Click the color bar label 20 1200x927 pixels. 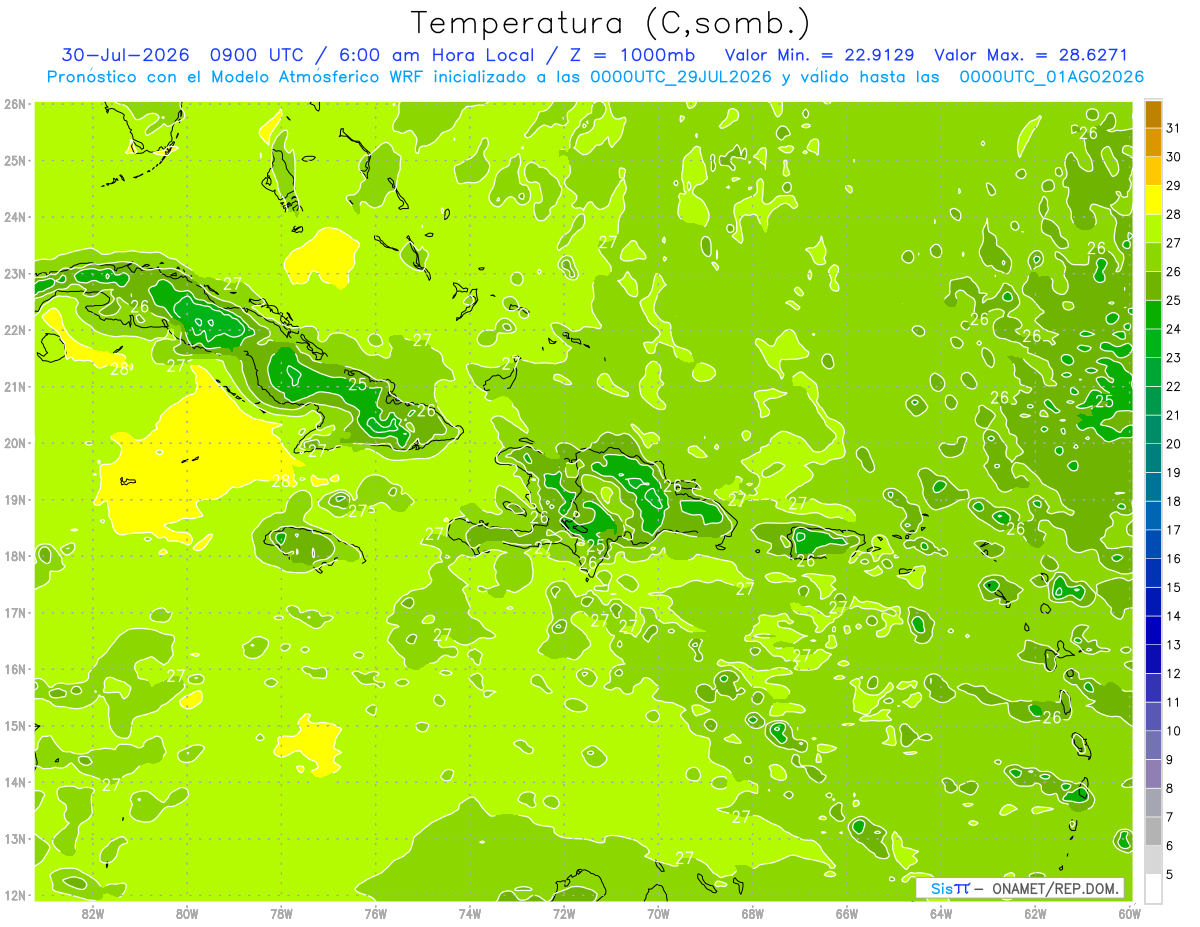[1173, 443]
